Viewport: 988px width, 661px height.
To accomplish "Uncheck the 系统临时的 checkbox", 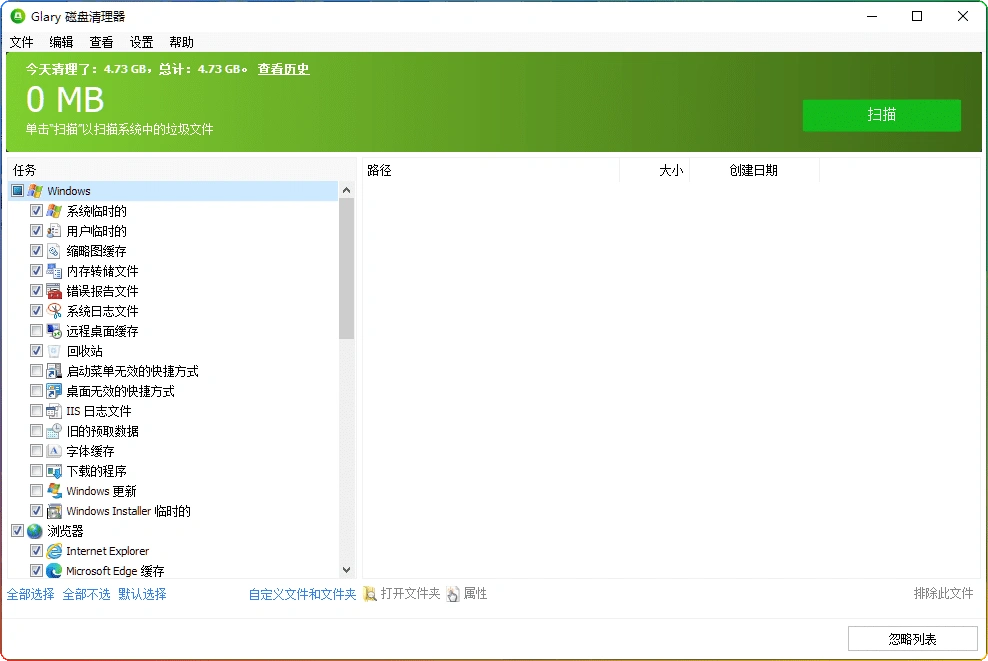I will [x=35, y=211].
